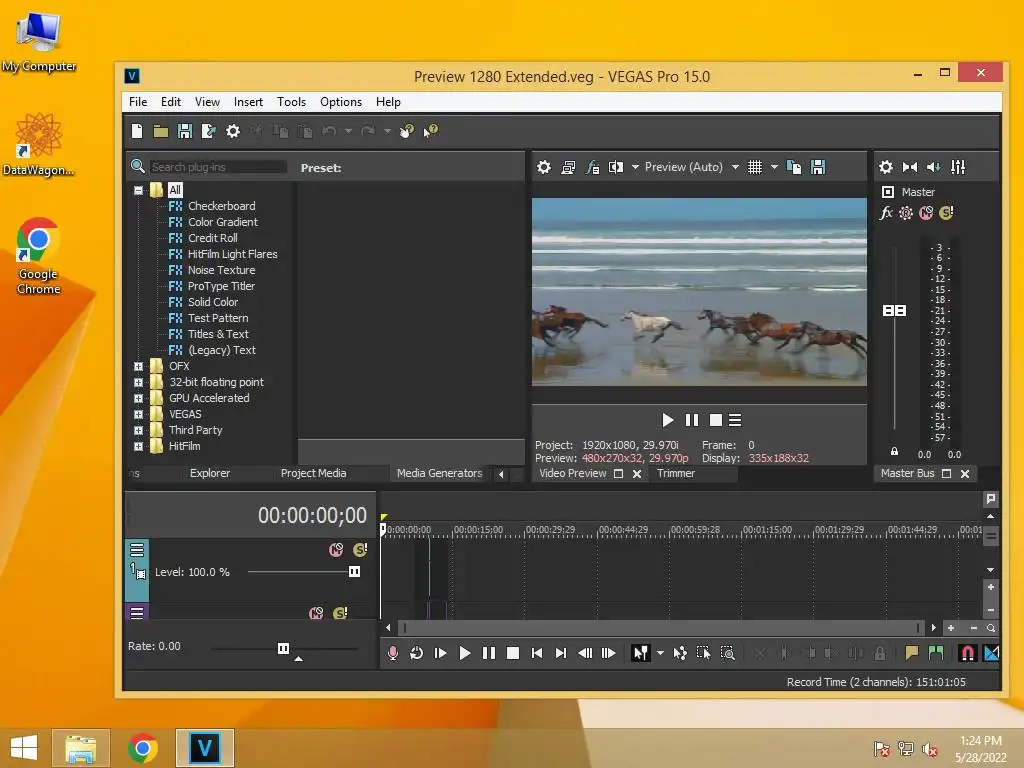Select Normal Edit Tool in timeline toolbar
This screenshot has height=768, width=1024.
click(x=640, y=653)
